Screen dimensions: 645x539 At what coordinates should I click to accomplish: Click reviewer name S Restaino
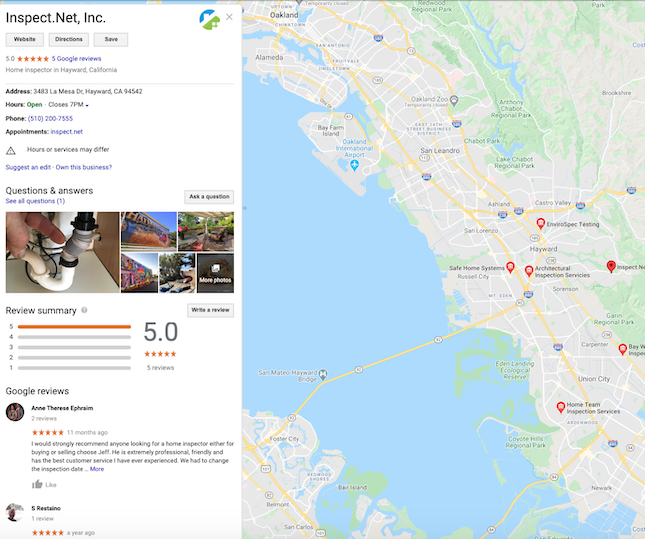coord(46,508)
